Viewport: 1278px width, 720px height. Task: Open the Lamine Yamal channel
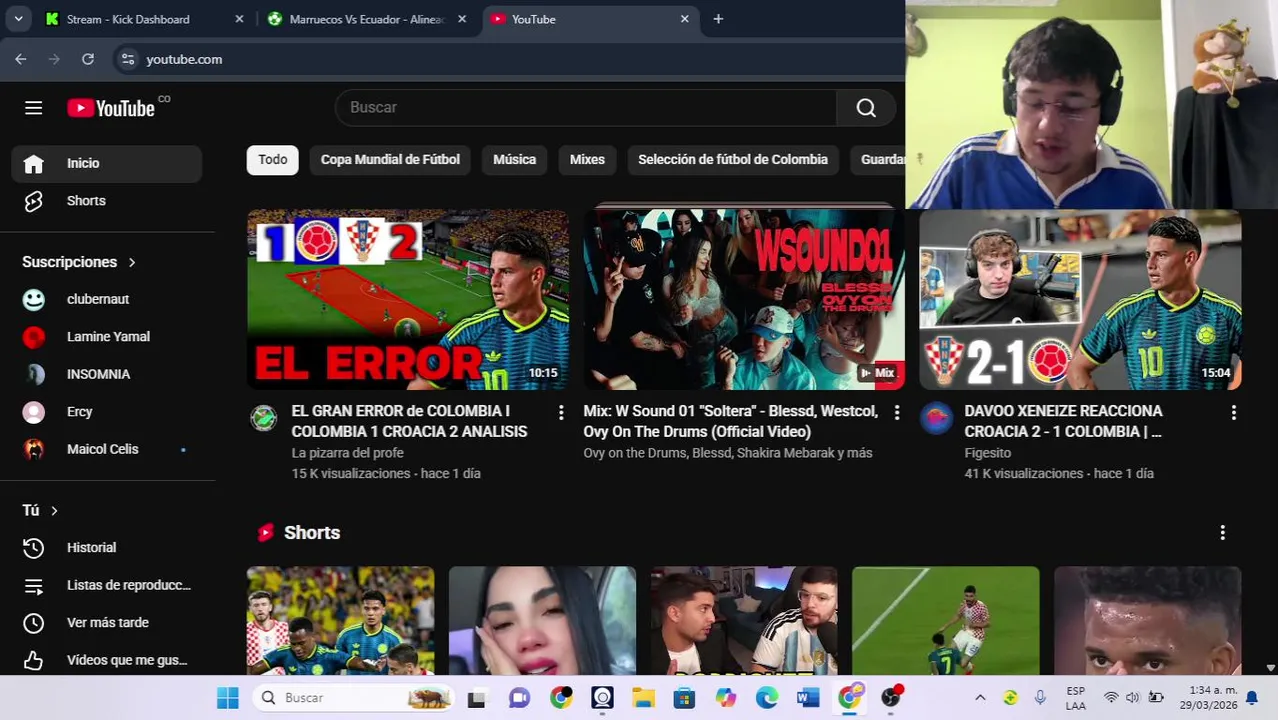click(107, 337)
